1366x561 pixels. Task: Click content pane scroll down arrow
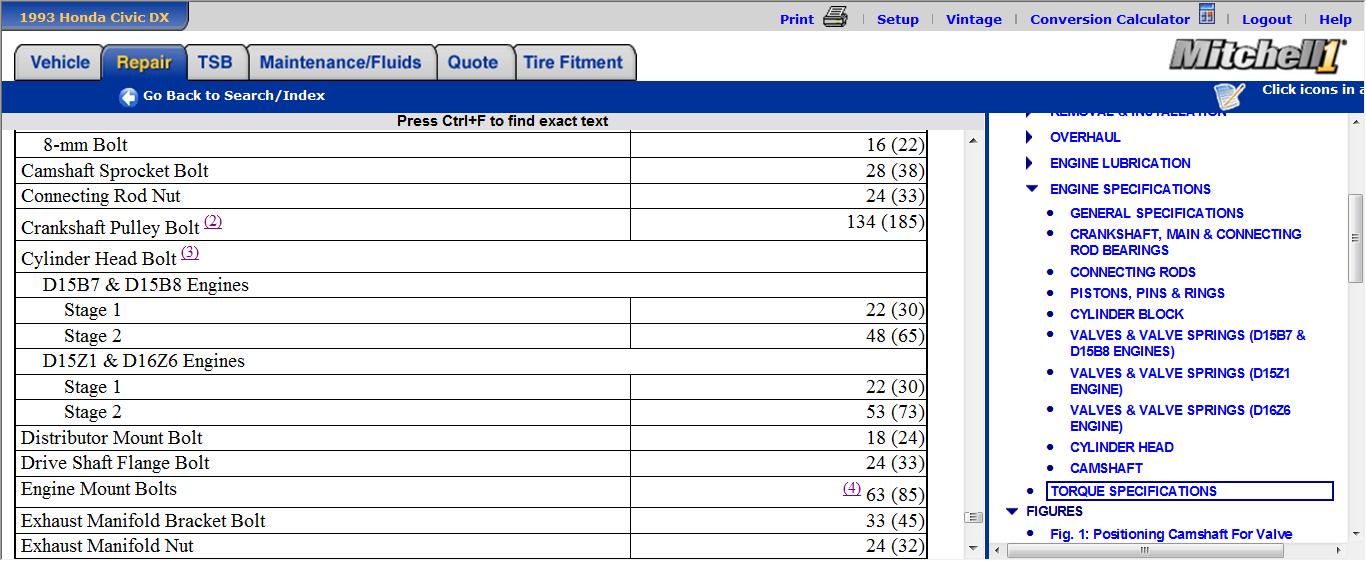click(x=973, y=549)
